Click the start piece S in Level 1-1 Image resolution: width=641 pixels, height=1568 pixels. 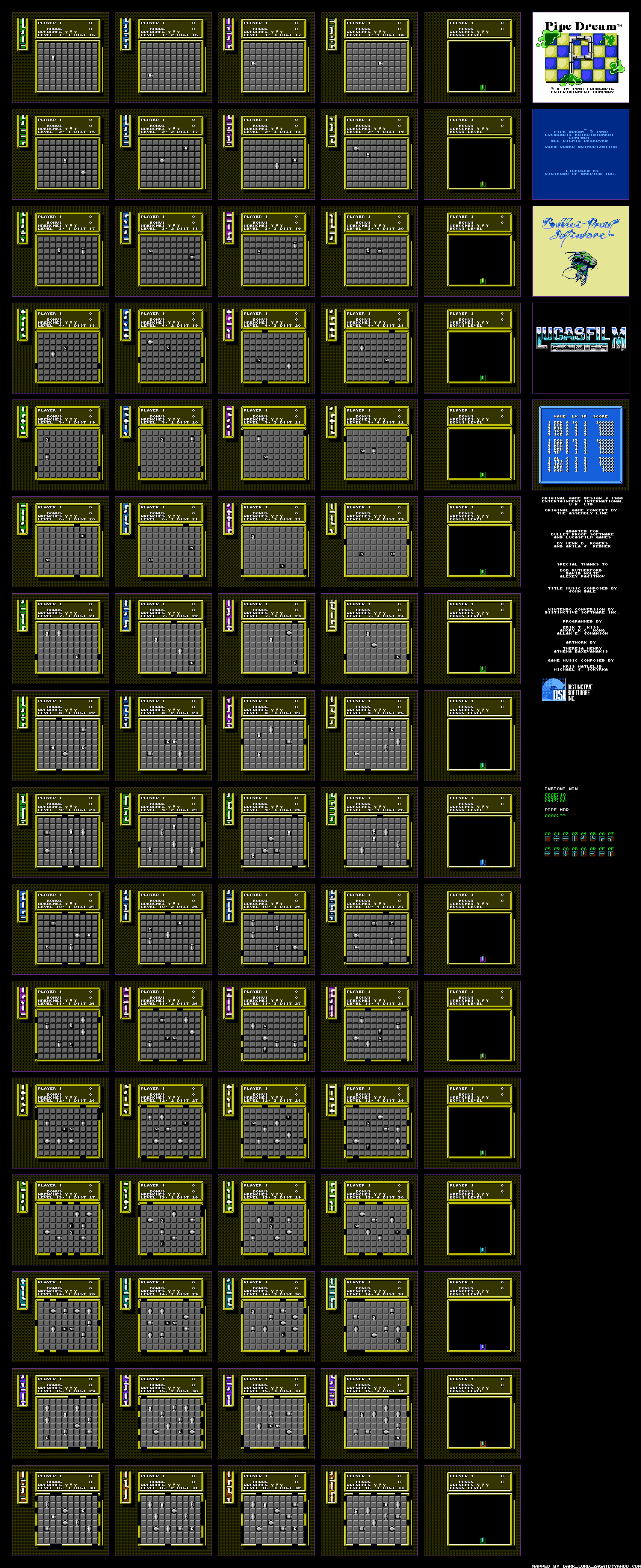[x=53, y=58]
